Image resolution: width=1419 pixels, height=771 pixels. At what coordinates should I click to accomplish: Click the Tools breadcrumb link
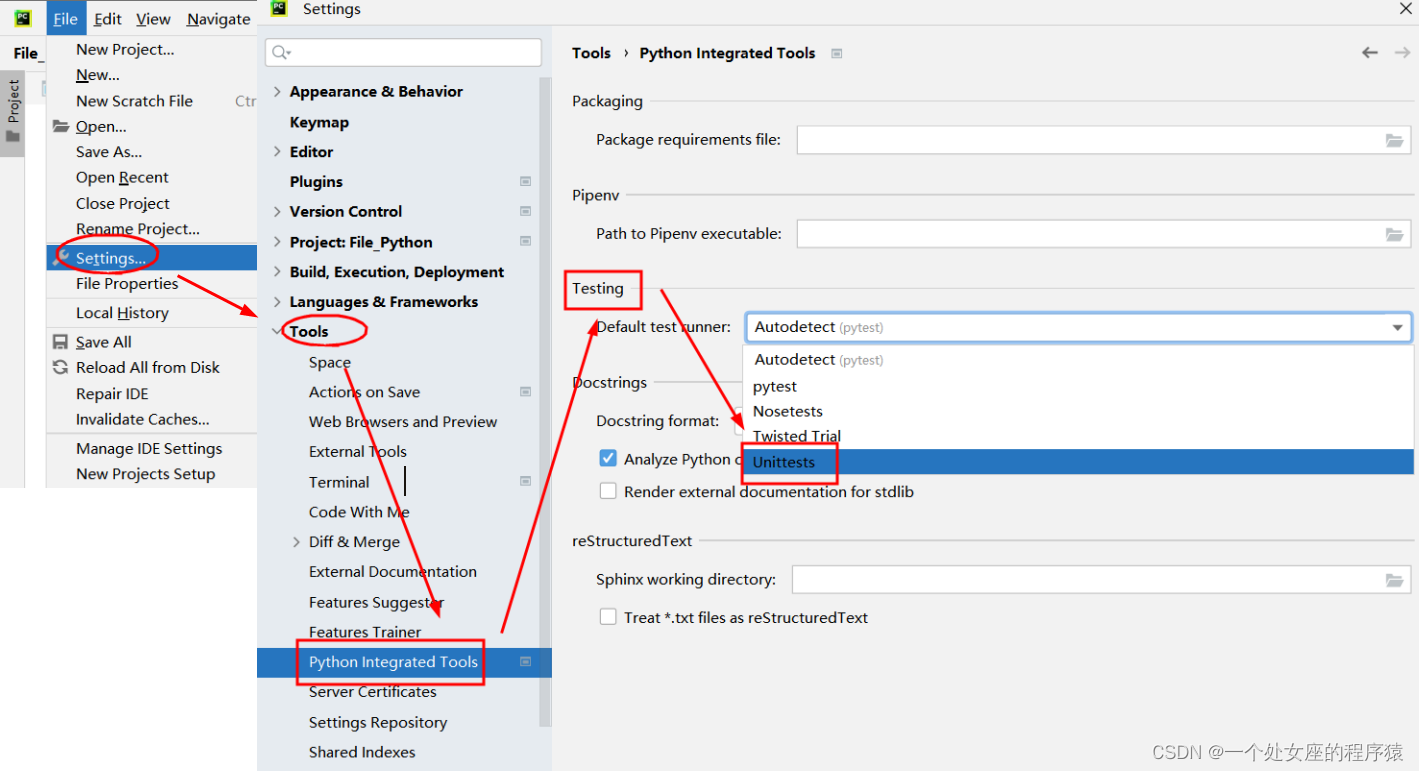tap(591, 53)
